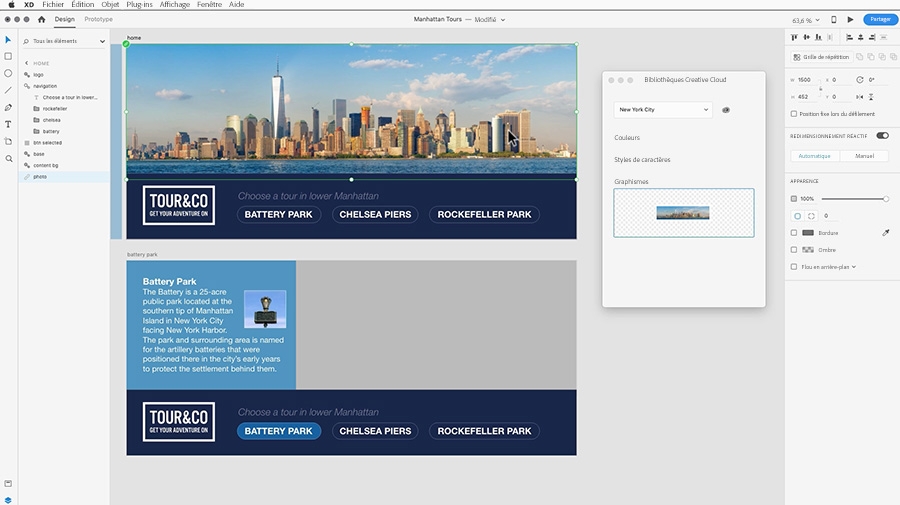Apply different radius per corner

click(x=811, y=216)
